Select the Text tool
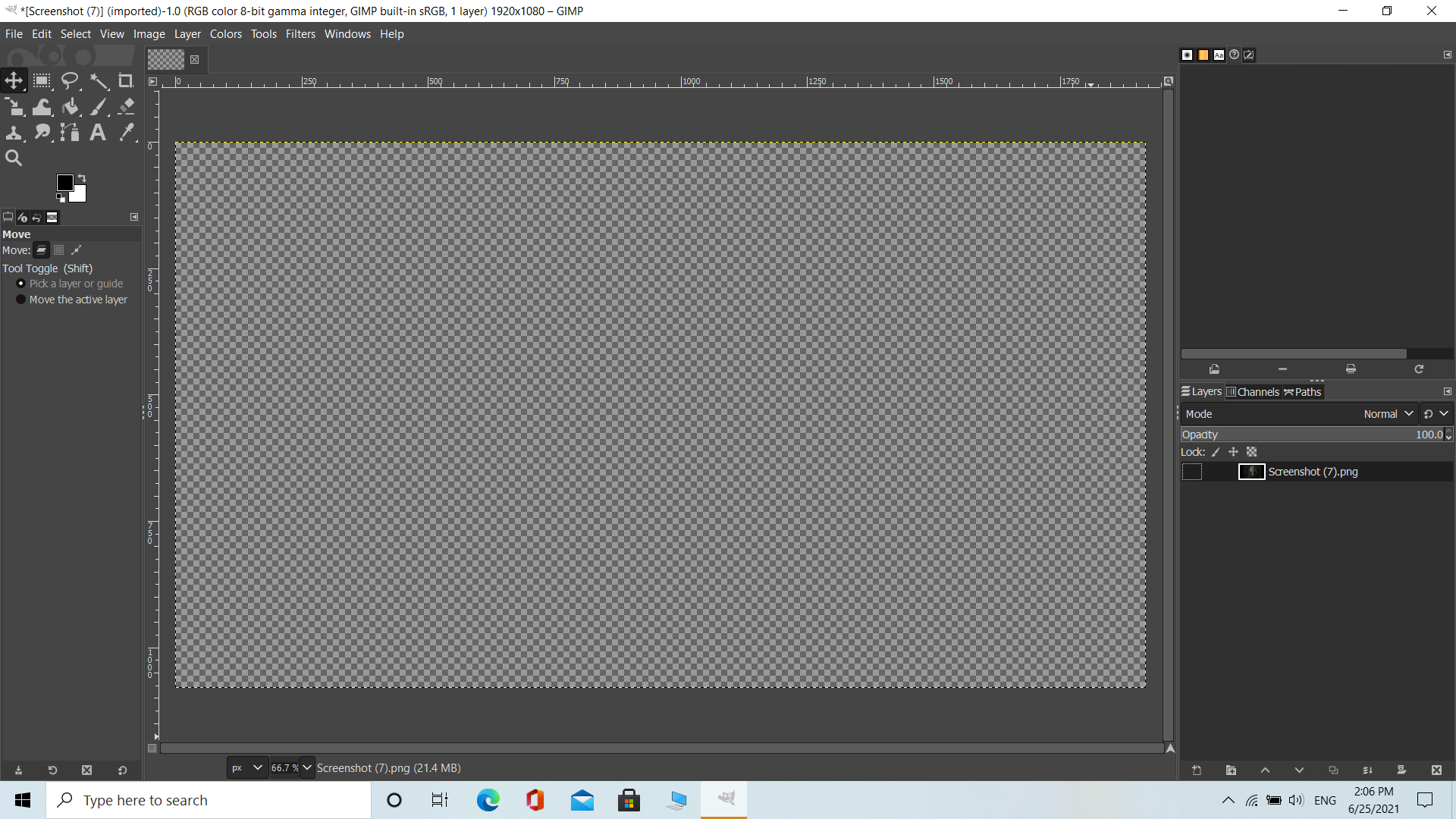Screen dimensions: 1456x819 (98, 133)
